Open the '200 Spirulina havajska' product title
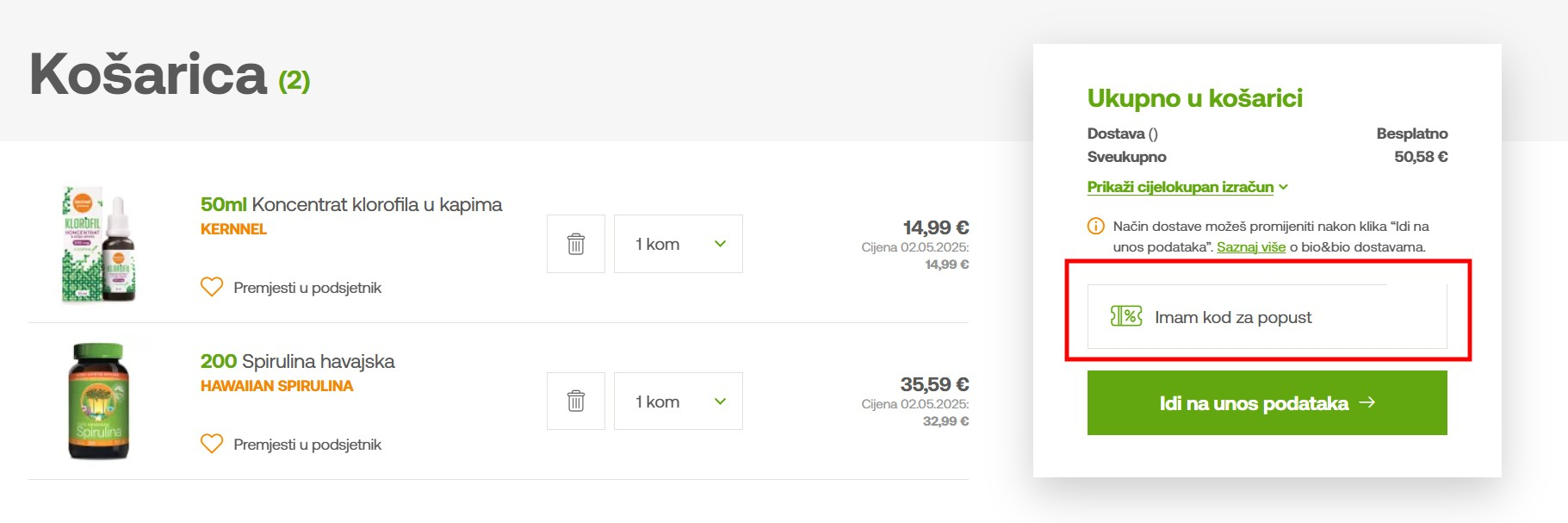Screen dimensions: 1568x523 (x=297, y=361)
